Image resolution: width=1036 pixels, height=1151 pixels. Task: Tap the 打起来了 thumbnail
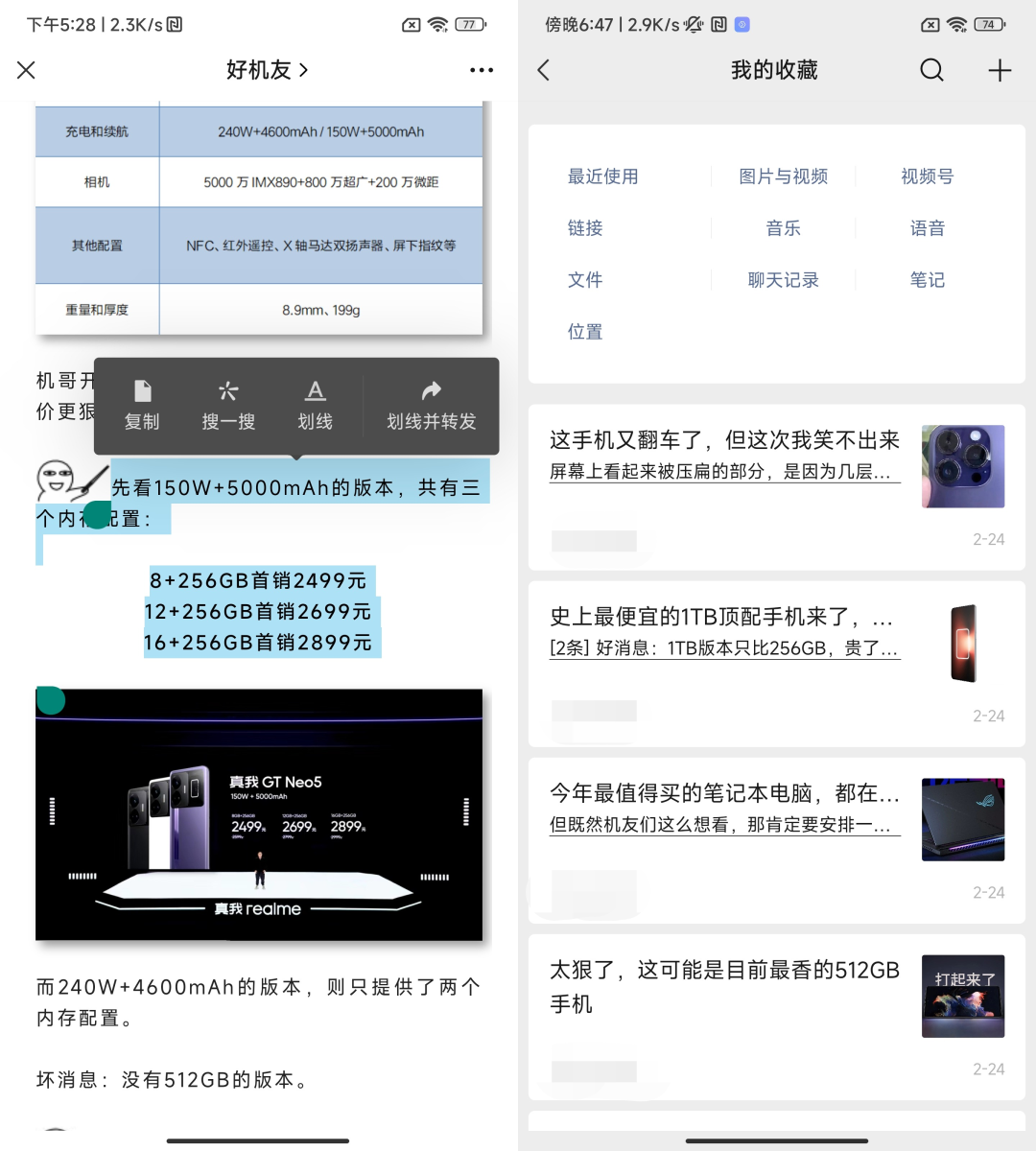click(x=963, y=996)
